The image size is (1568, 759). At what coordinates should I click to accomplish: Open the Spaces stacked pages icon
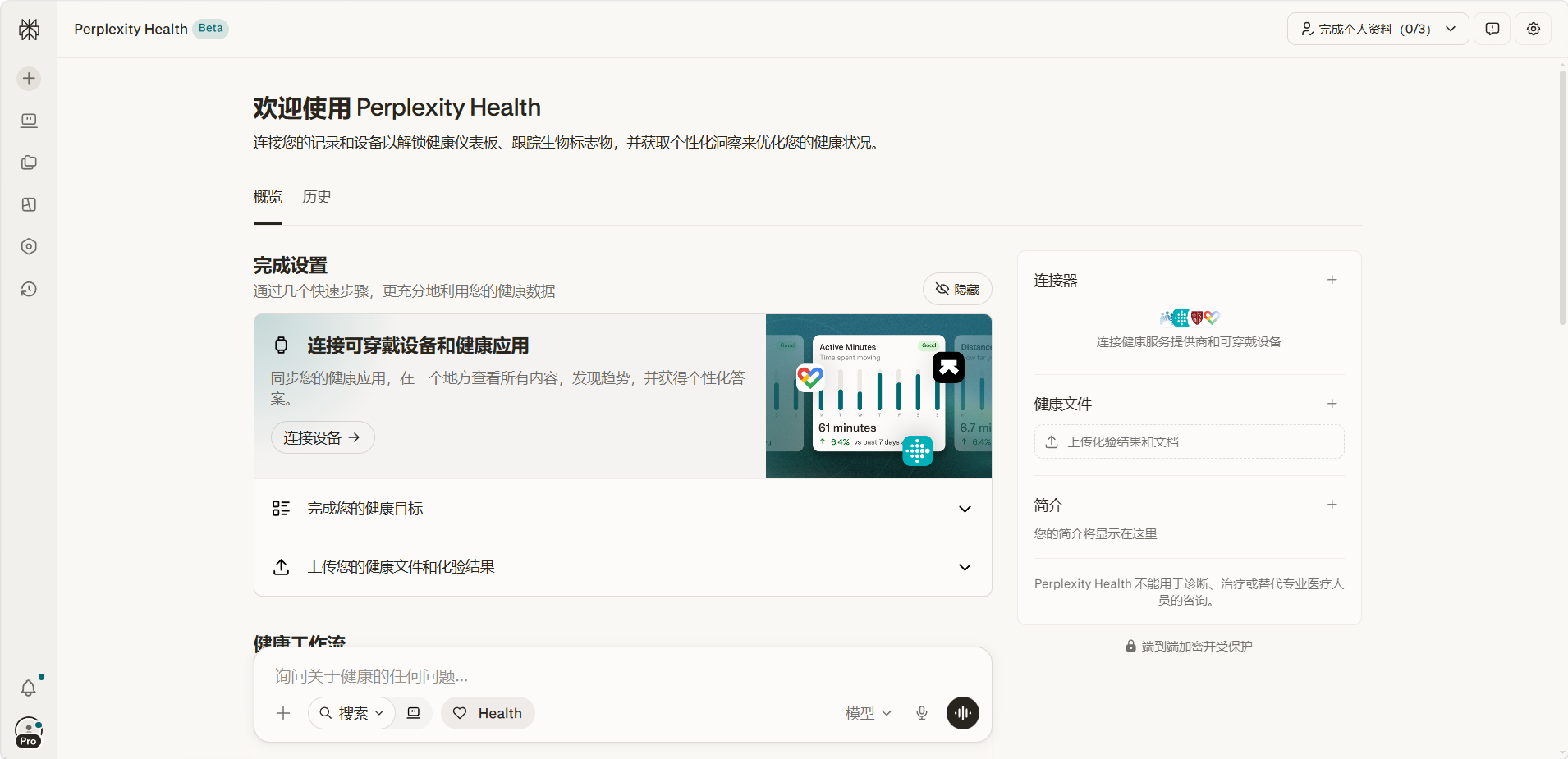tap(29, 162)
